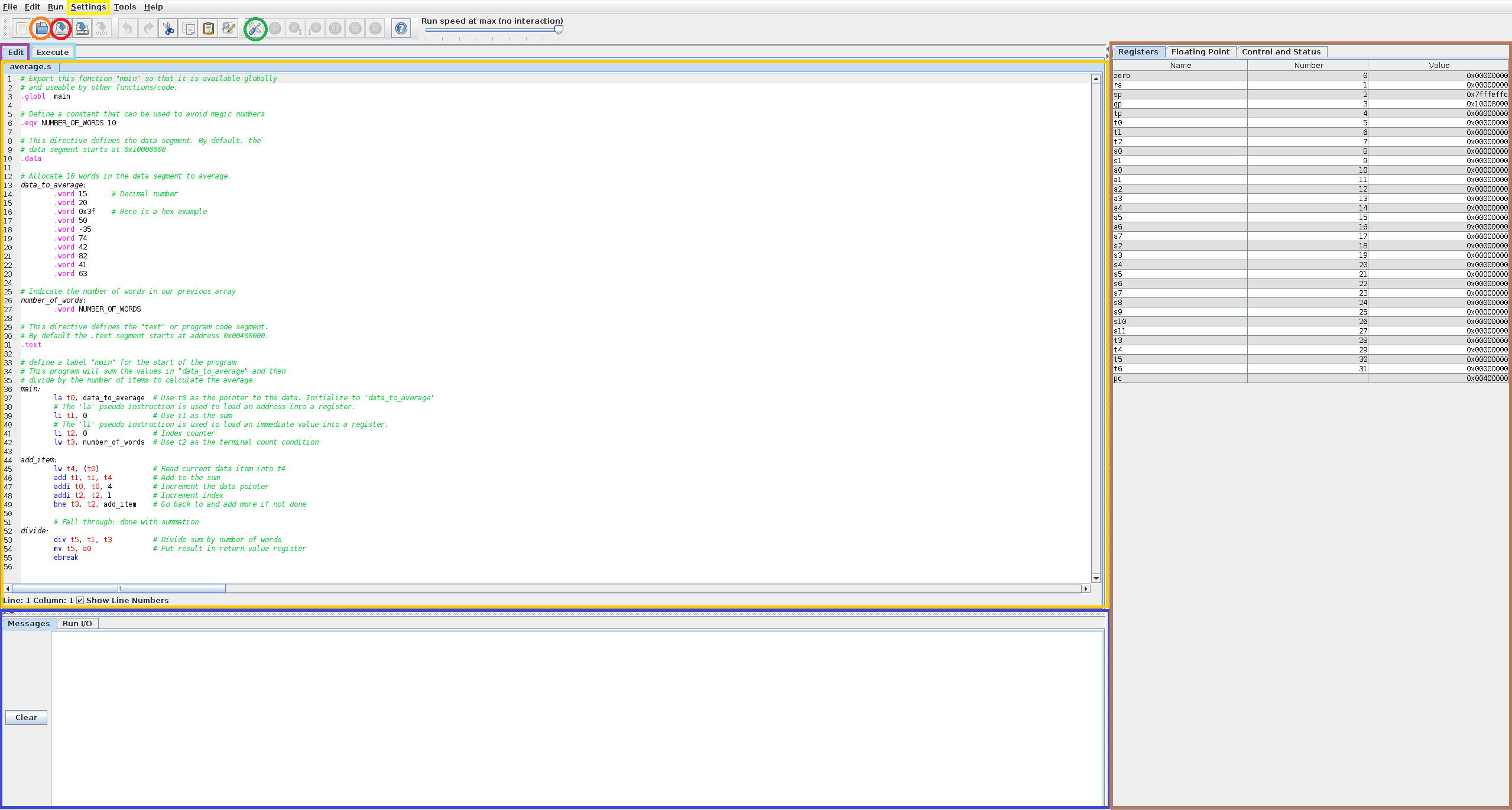Assemble the program with wrench-screwdriver icon
This screenshot has height=810, width=1512.
pyautogui.click(x=255, y=28)
